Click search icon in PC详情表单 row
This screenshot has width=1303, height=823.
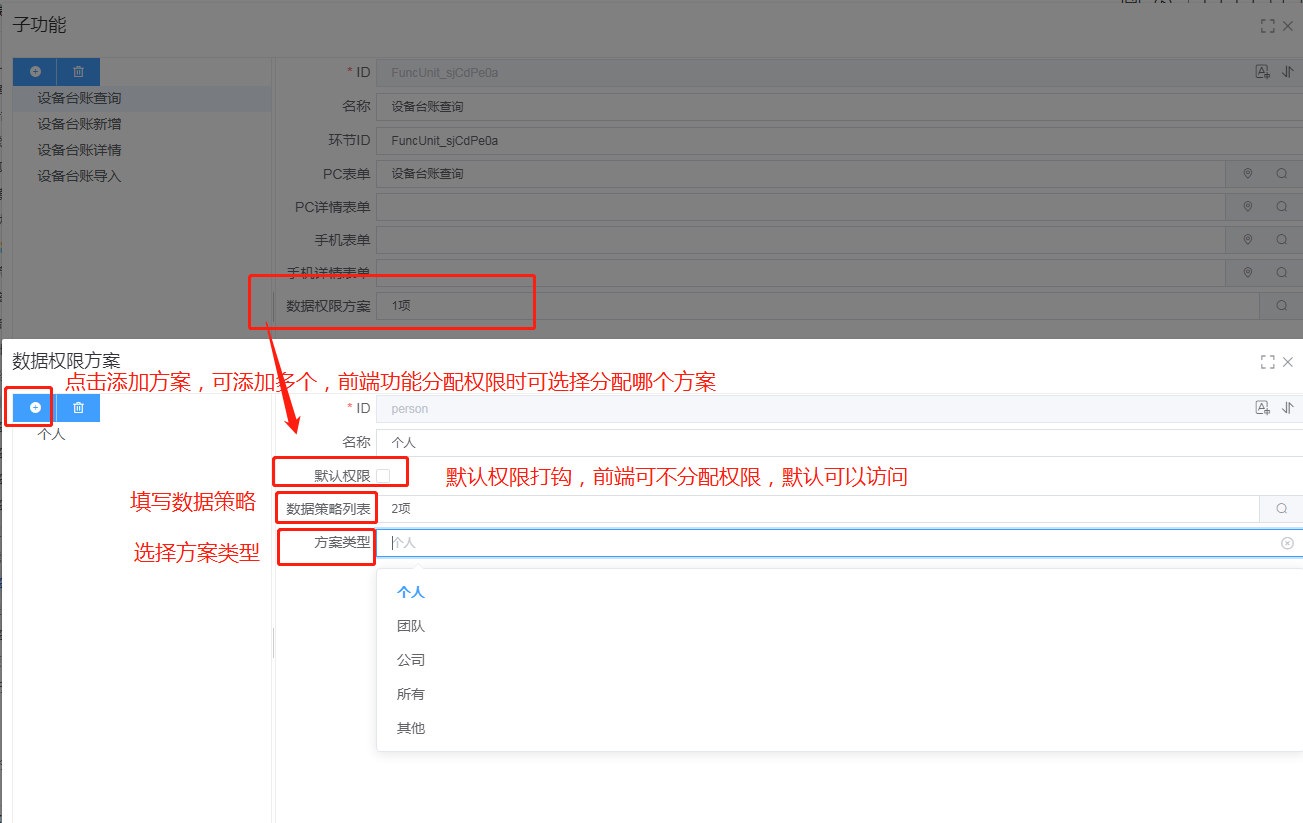point(1281,207)
